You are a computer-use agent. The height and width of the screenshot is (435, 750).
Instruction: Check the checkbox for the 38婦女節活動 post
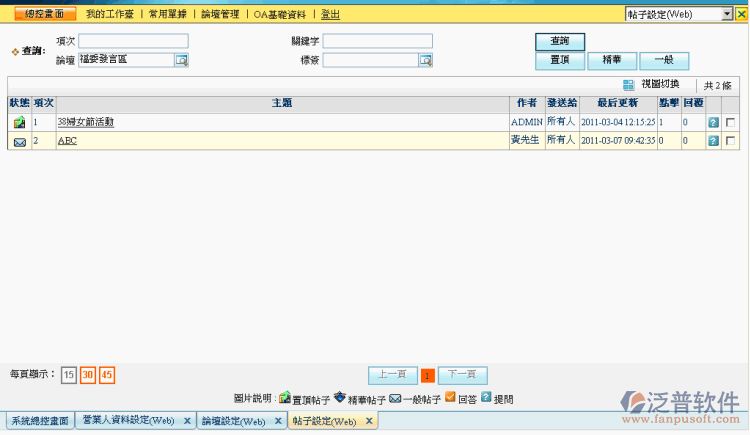coord(731,122)
